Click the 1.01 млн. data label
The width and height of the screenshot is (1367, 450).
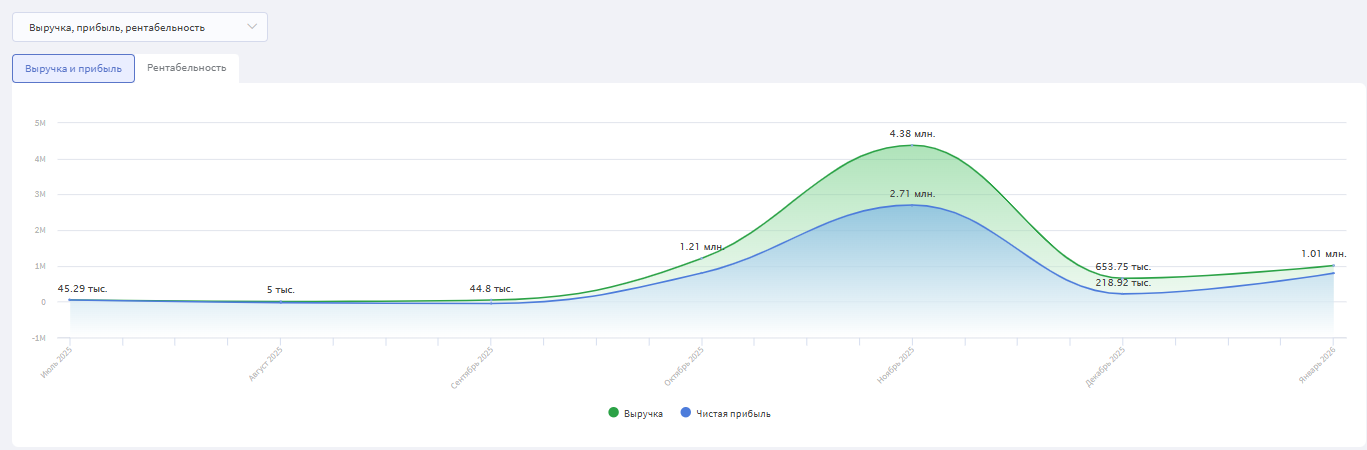pyautogui.click(x=1323, y=254)
